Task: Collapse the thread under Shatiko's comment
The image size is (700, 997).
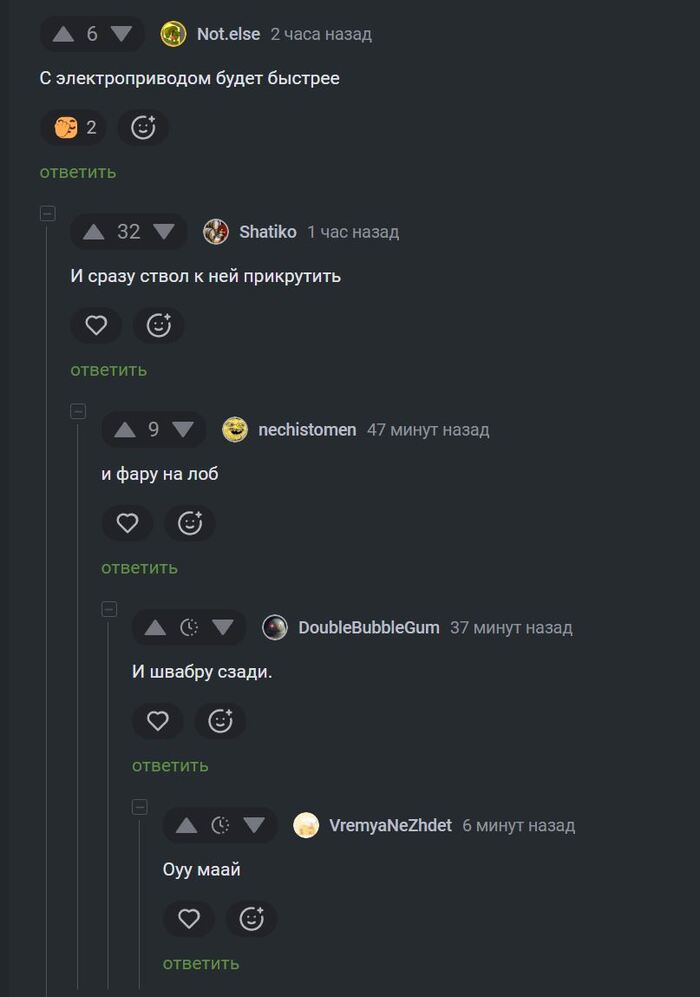Action: (x=47, y=213)
